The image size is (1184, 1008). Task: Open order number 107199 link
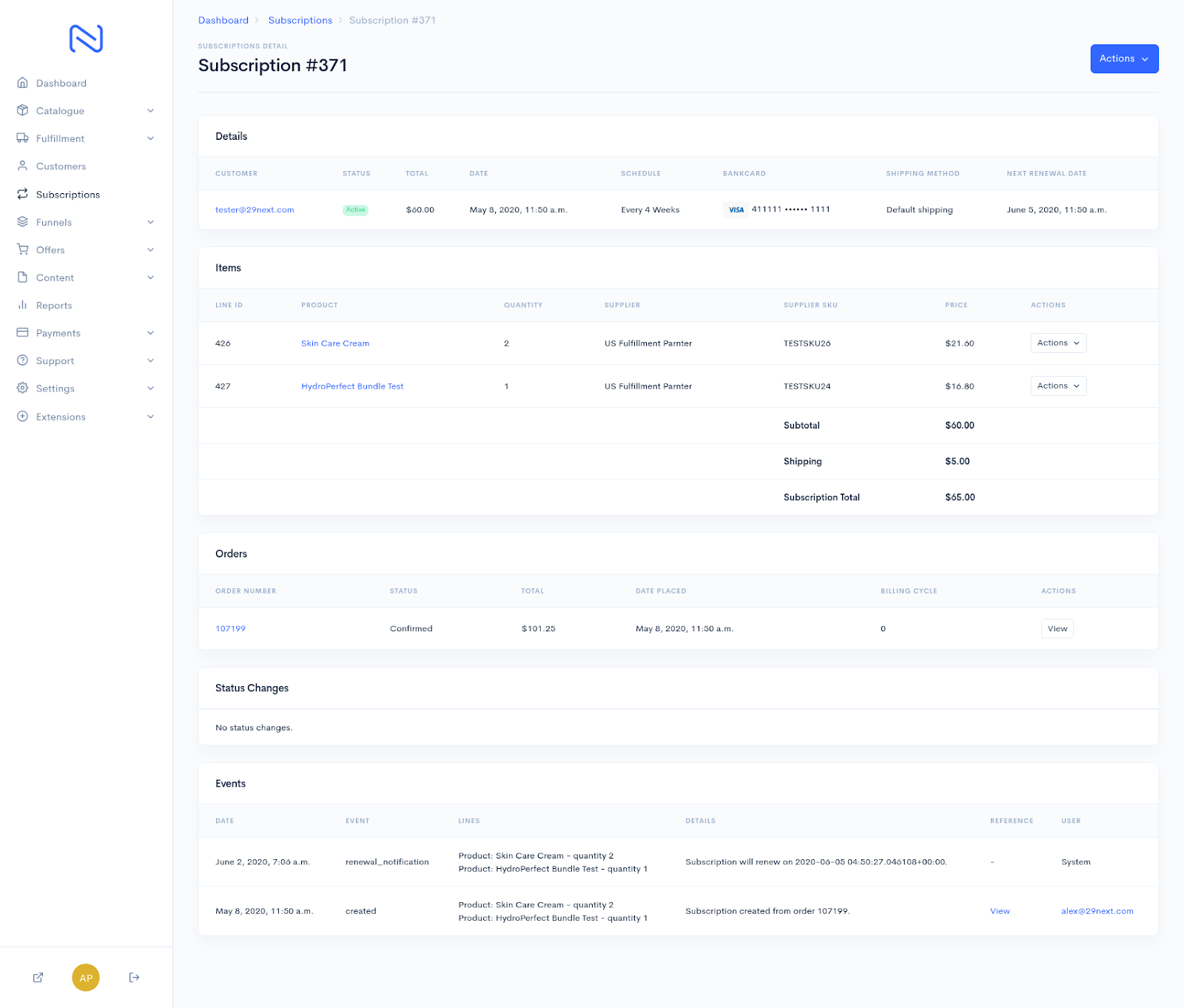point(230,629)
